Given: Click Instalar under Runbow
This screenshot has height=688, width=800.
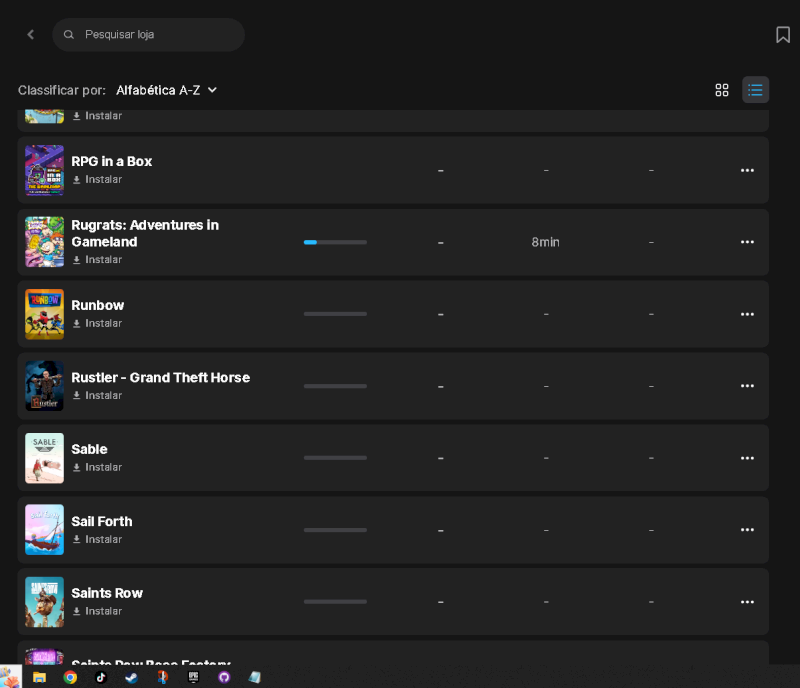Looking at the screenshot, I should [97, 324].
